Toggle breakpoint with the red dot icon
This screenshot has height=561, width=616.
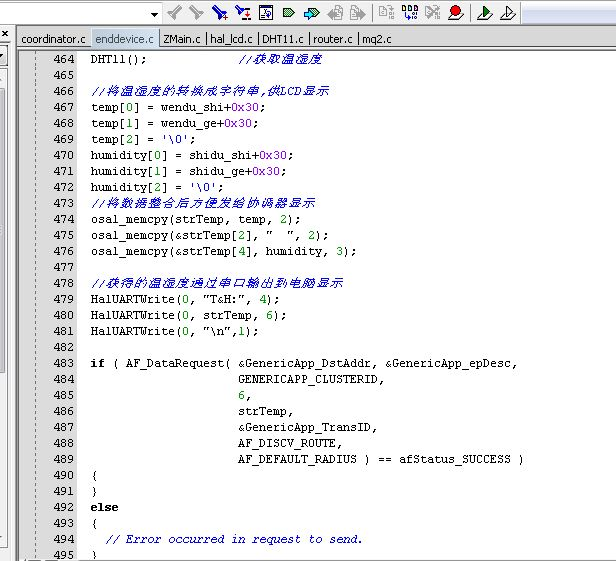tap(455, 13)
